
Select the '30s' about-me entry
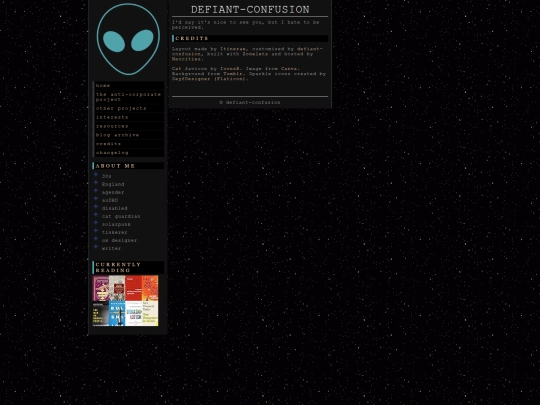tap(106, 176)
